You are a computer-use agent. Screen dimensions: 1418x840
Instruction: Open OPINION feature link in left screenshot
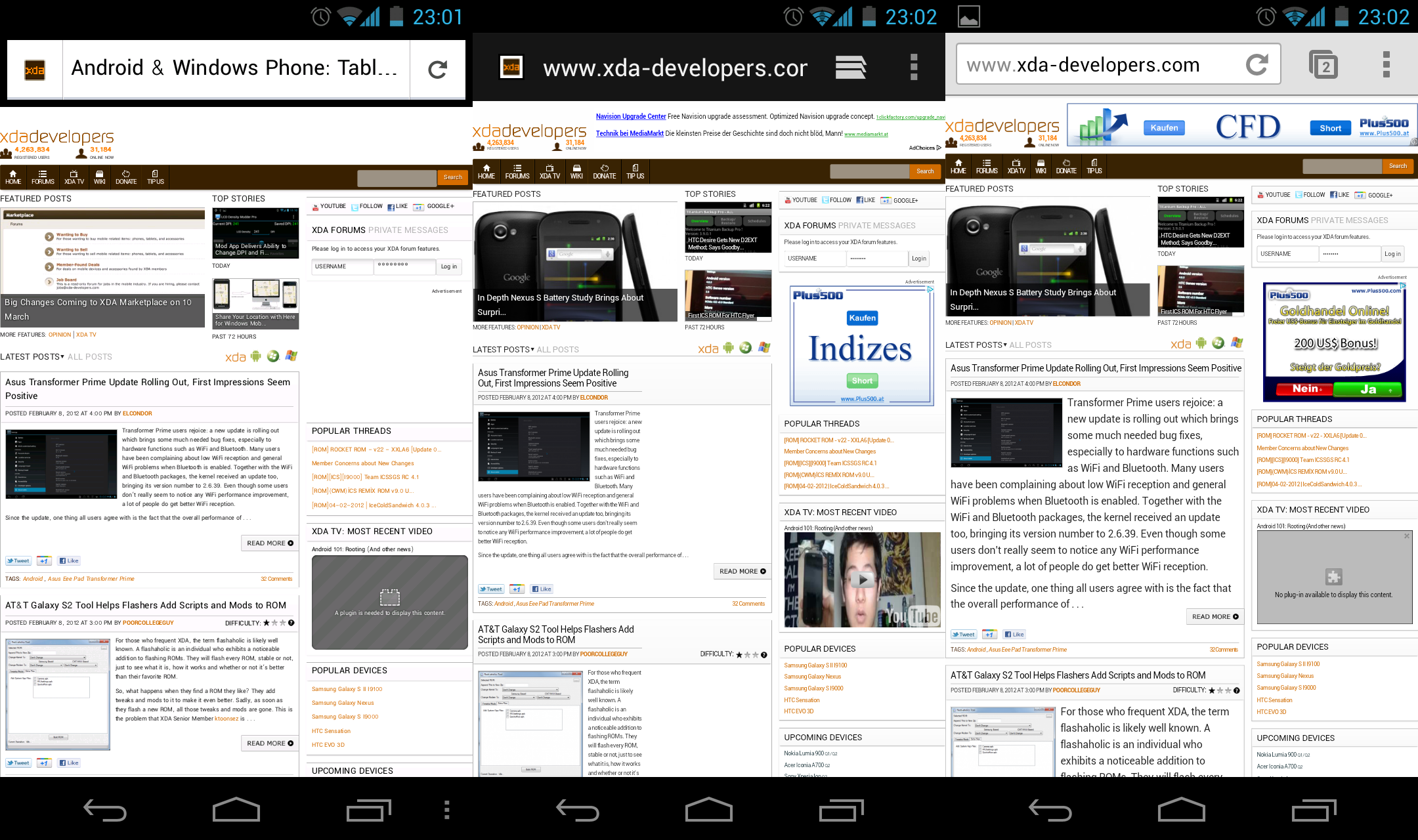[x=60, y=335]
